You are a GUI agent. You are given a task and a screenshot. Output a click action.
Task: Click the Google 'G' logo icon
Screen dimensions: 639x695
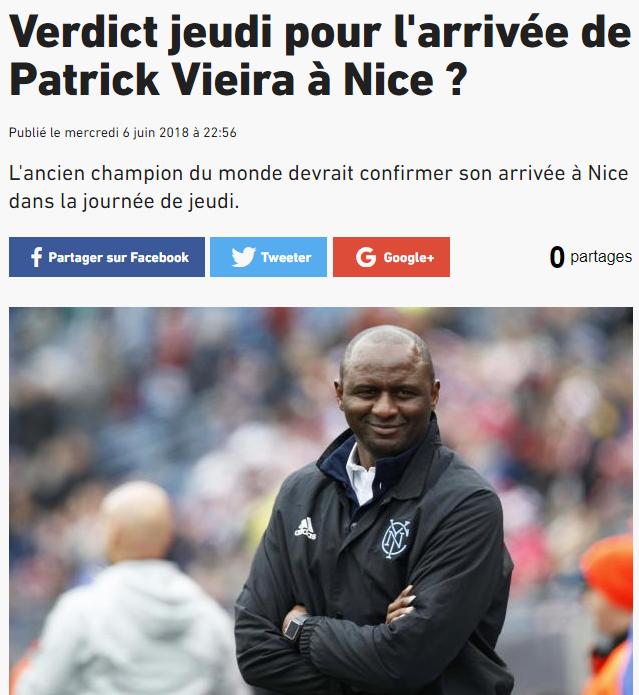pyautogui.click(x=366, y=257)
